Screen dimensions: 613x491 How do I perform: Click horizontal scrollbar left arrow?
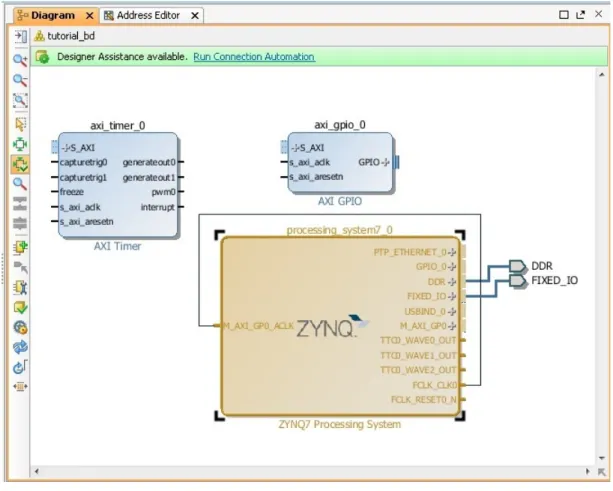(36, 471)
